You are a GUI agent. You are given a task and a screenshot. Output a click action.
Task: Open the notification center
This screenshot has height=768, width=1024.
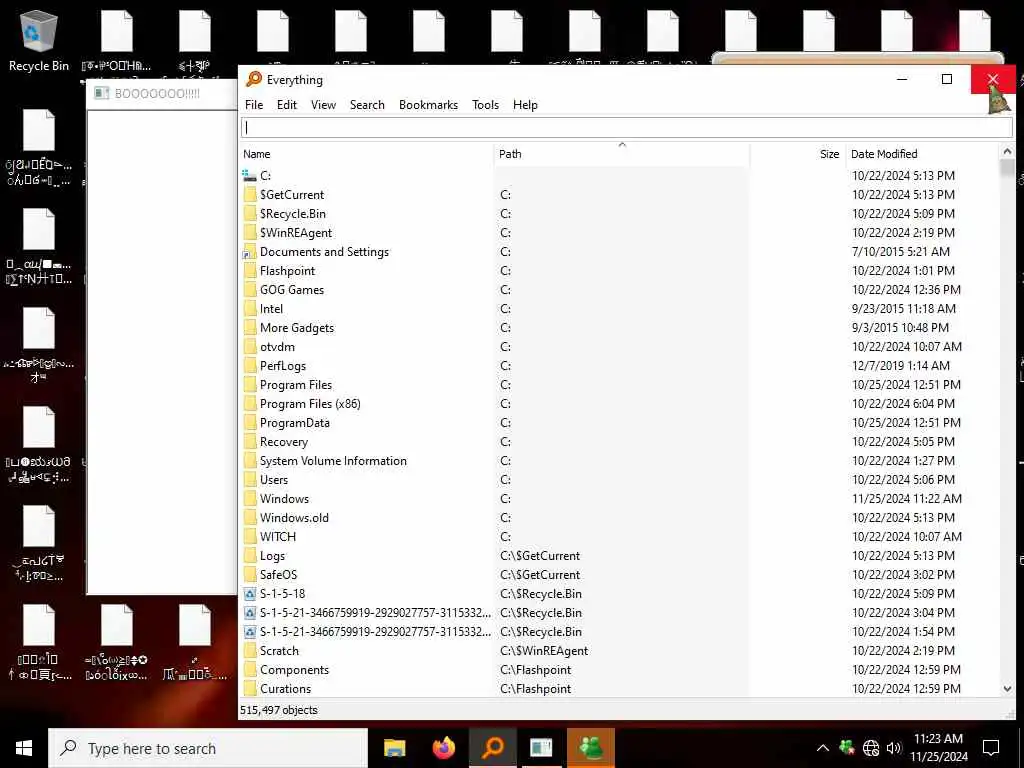point(991,748)
